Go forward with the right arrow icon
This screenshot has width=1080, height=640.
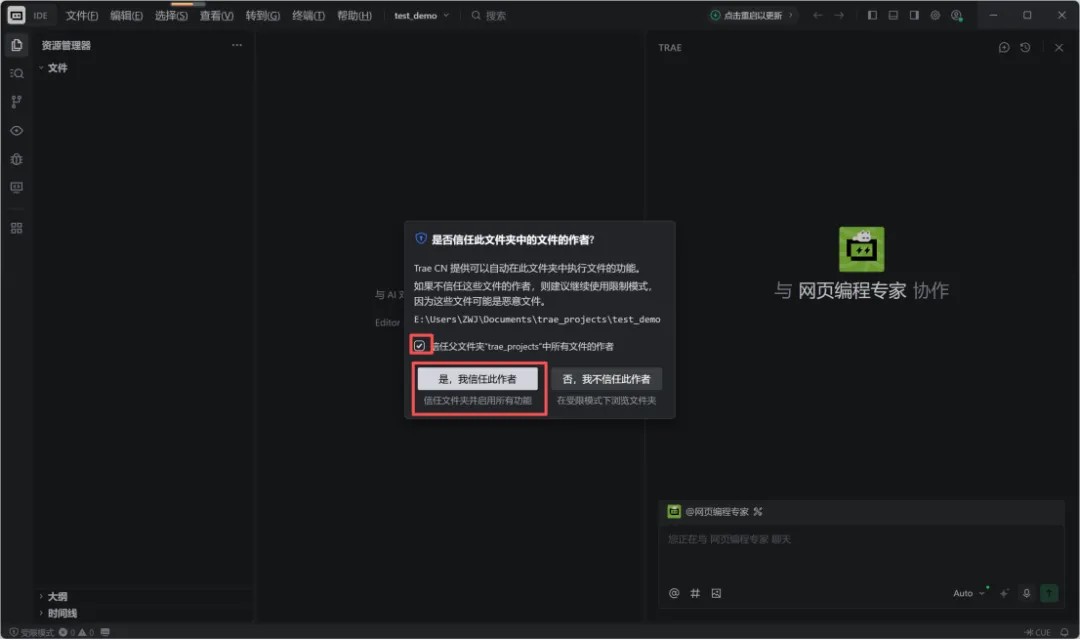tap(839, 15)
